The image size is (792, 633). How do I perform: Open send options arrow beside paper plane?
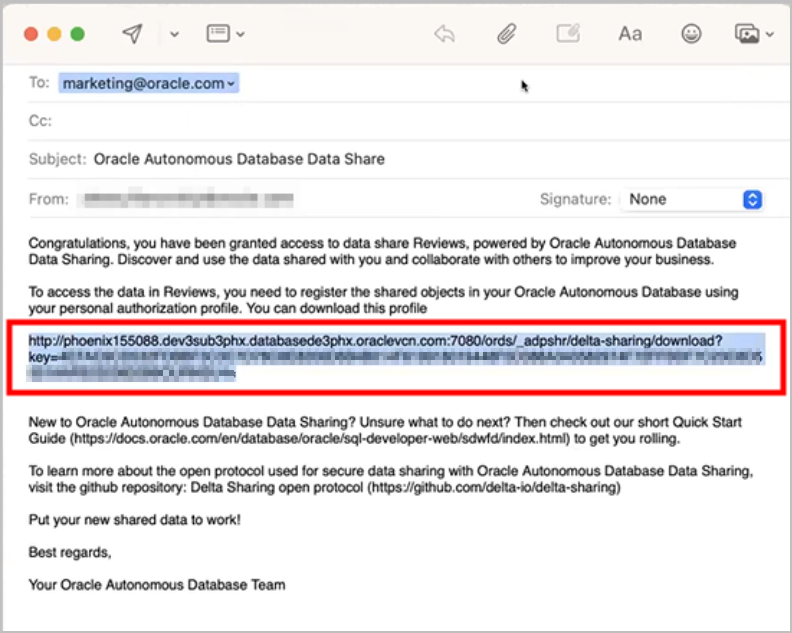point(174,34)
